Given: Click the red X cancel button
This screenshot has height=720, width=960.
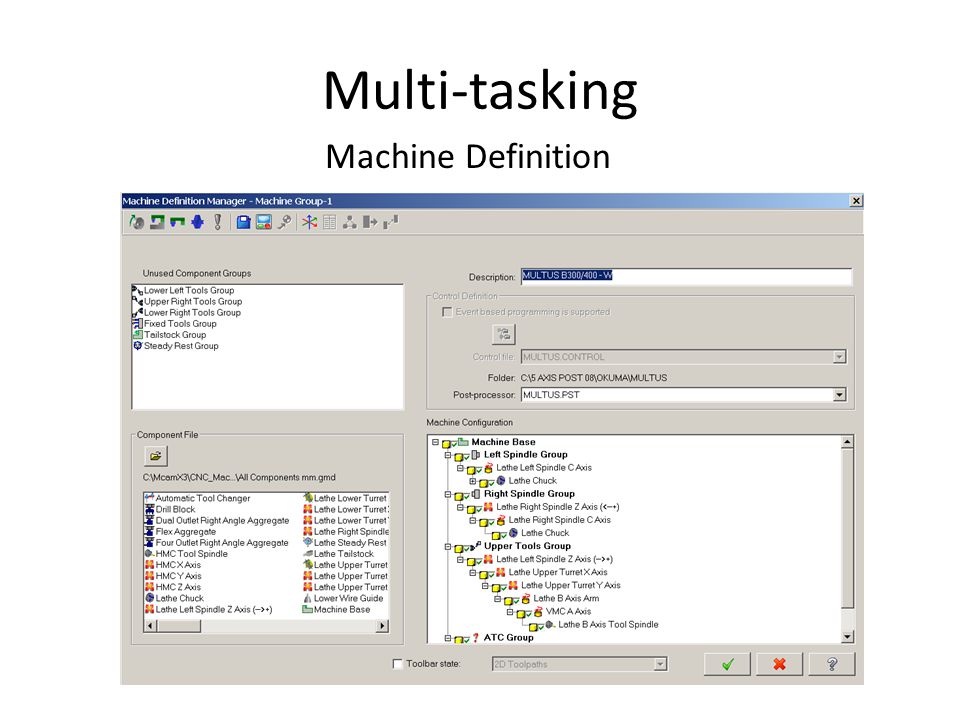Looking at the screenshot, I should pos(779,664).
